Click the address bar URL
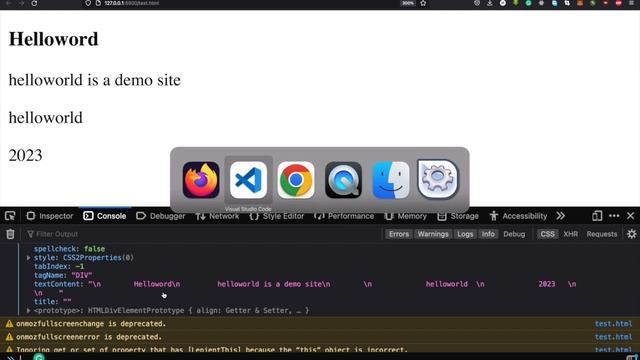The image size is (640, 360). point(131,3)
